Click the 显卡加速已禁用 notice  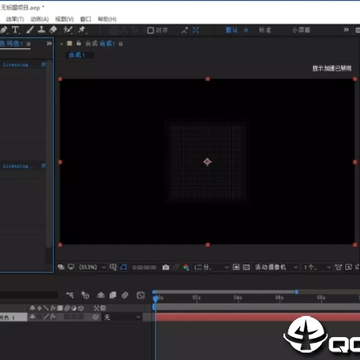[x=332, y=69]
